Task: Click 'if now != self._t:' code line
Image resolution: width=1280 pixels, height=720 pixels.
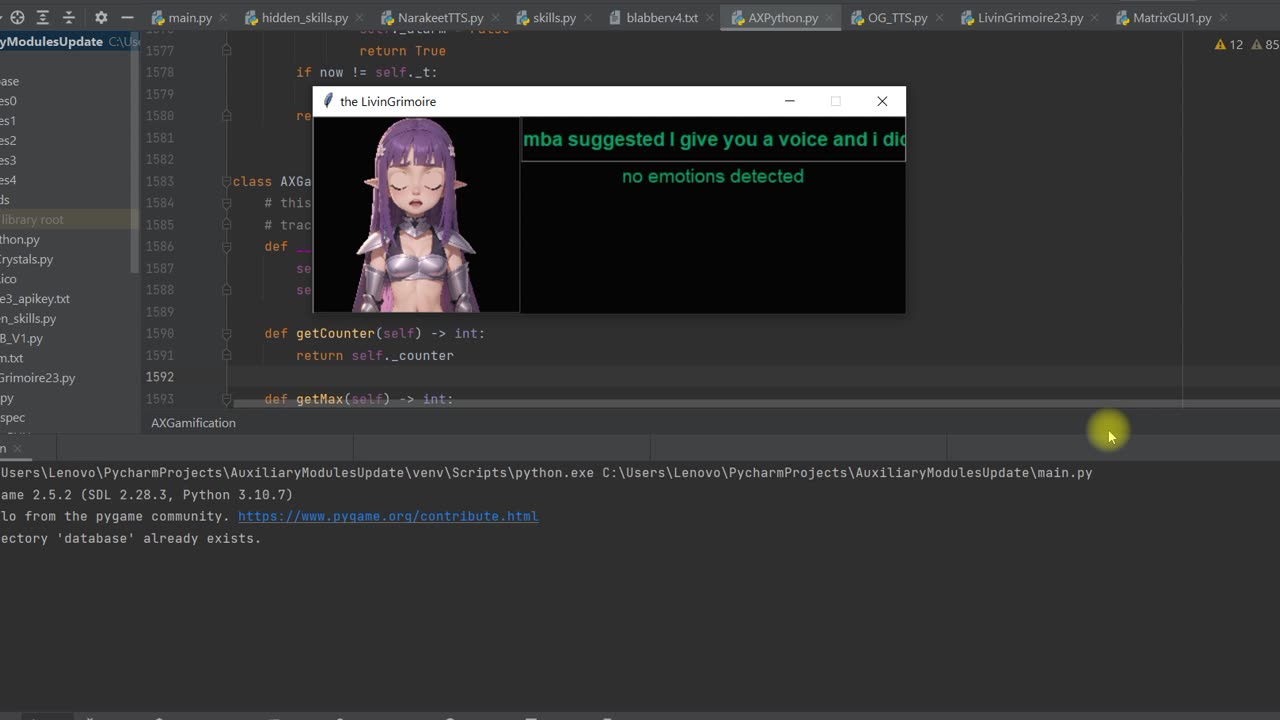Action: click(367, 73)
